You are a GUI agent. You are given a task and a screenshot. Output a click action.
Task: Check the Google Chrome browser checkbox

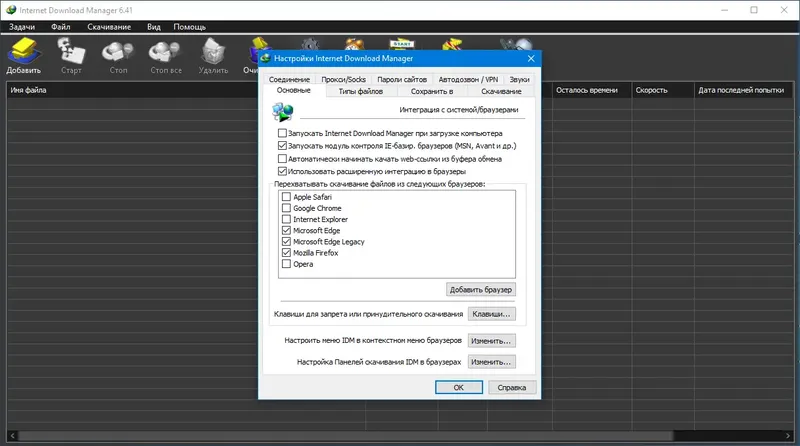(x=286, y=208)
